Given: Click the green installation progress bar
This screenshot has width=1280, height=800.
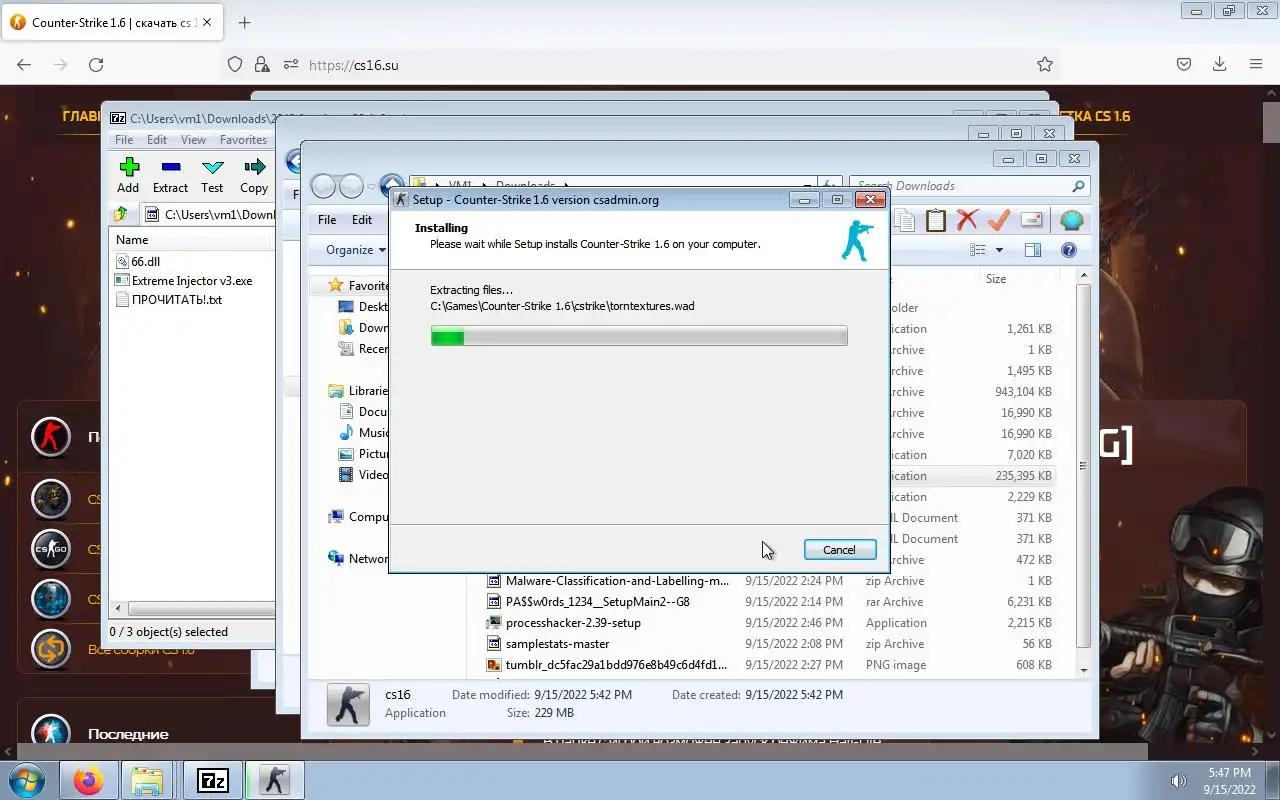Looking at the screenshot, I should click(639, 337).
